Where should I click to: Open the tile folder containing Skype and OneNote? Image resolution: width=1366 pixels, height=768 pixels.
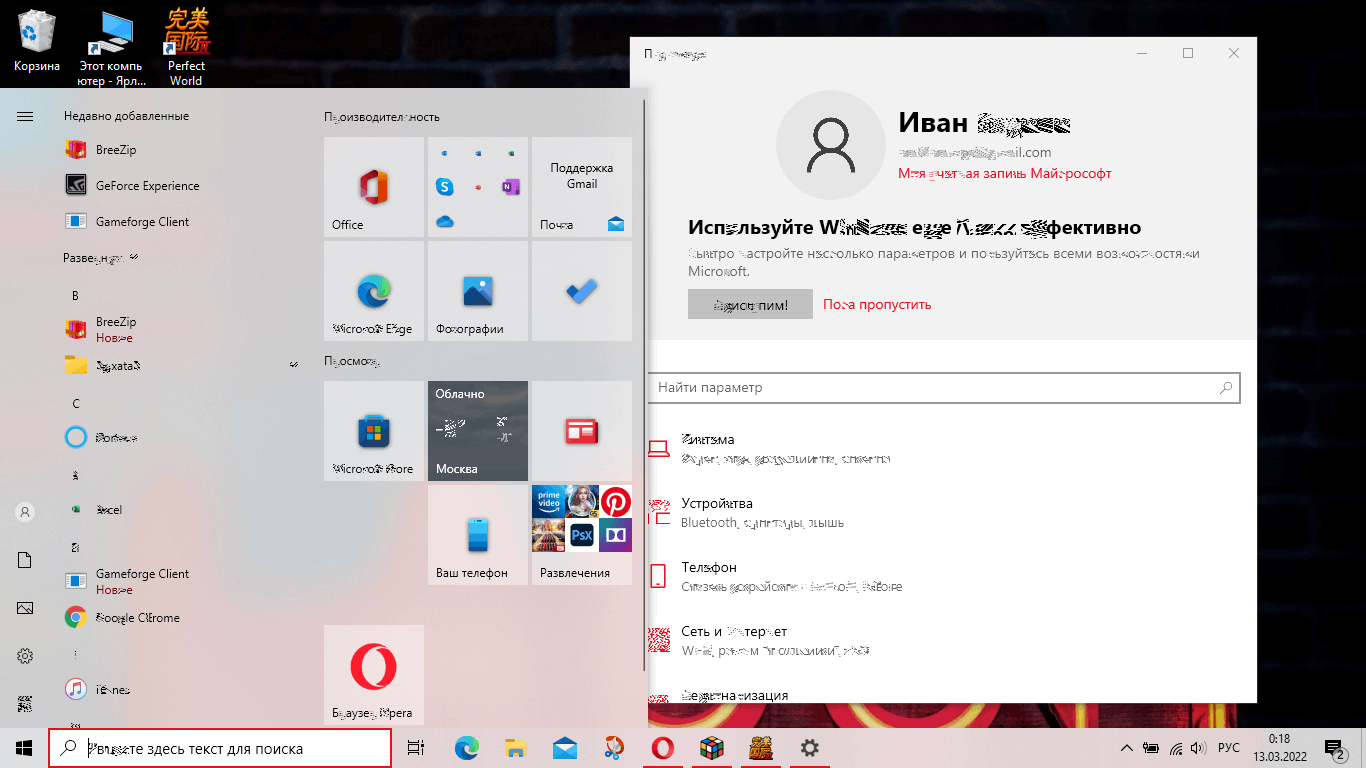pyautogui.click(x=478, y=187)
